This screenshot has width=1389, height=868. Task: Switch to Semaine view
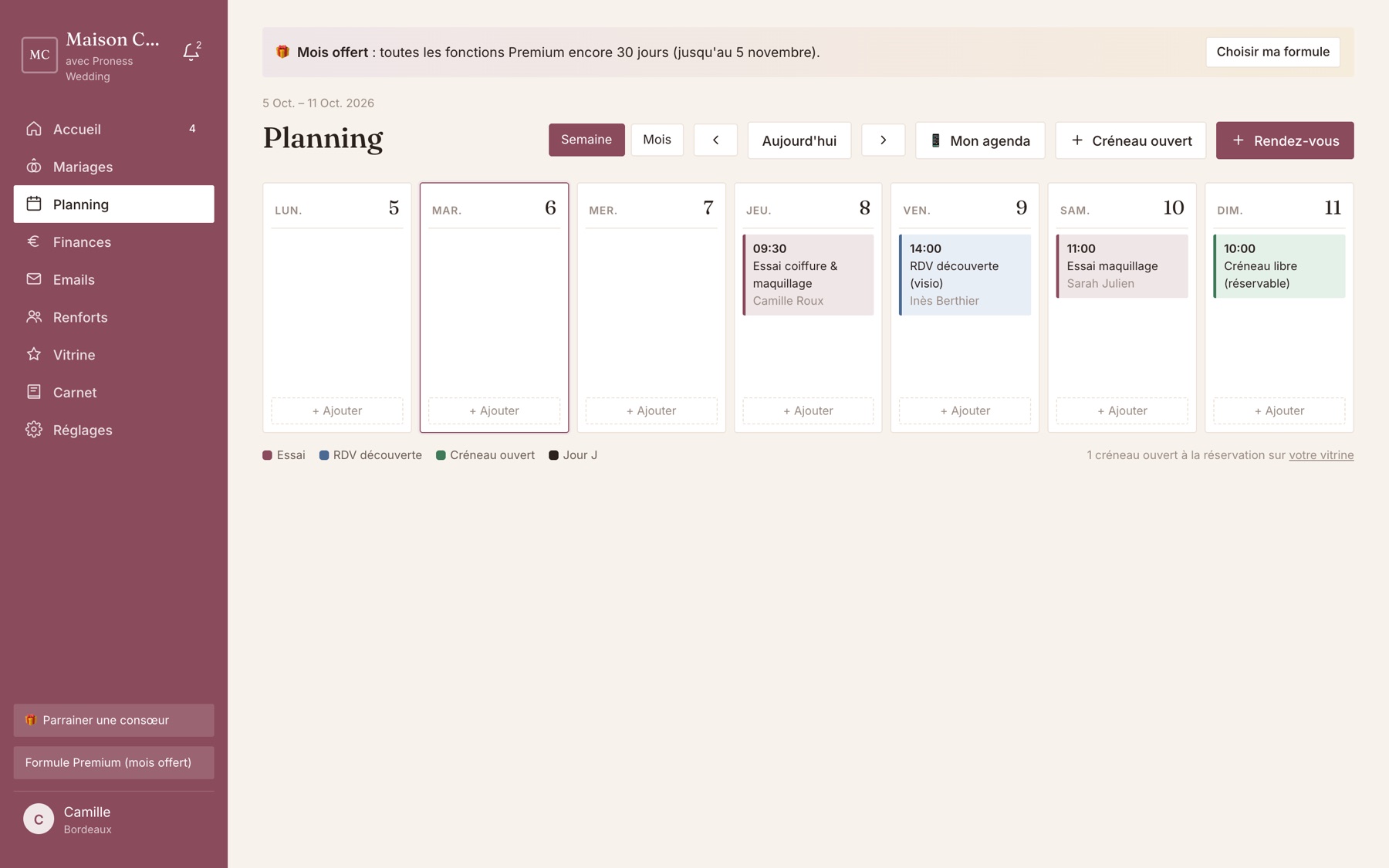coord(586,140)
